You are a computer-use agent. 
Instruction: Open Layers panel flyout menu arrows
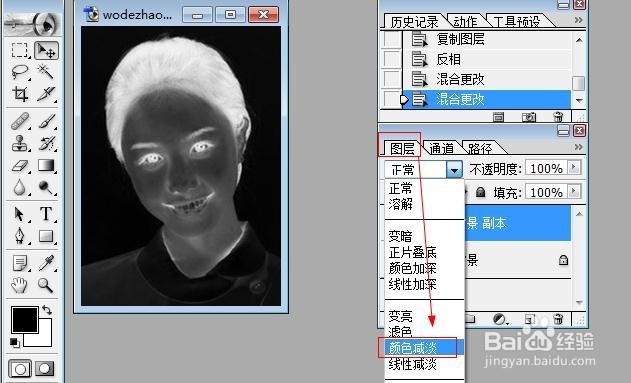578,147
